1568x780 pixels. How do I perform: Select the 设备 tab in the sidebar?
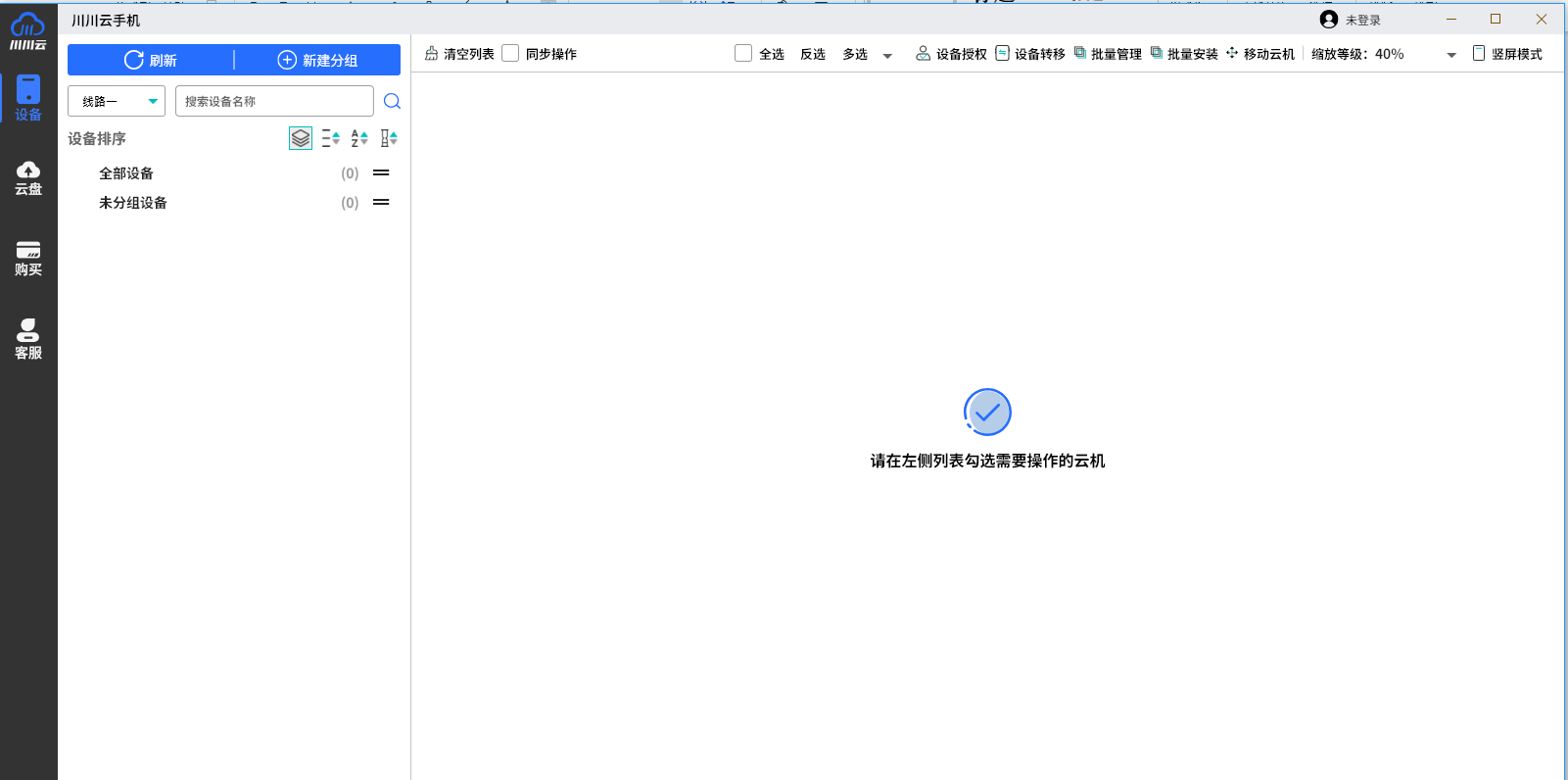(28, 99)
